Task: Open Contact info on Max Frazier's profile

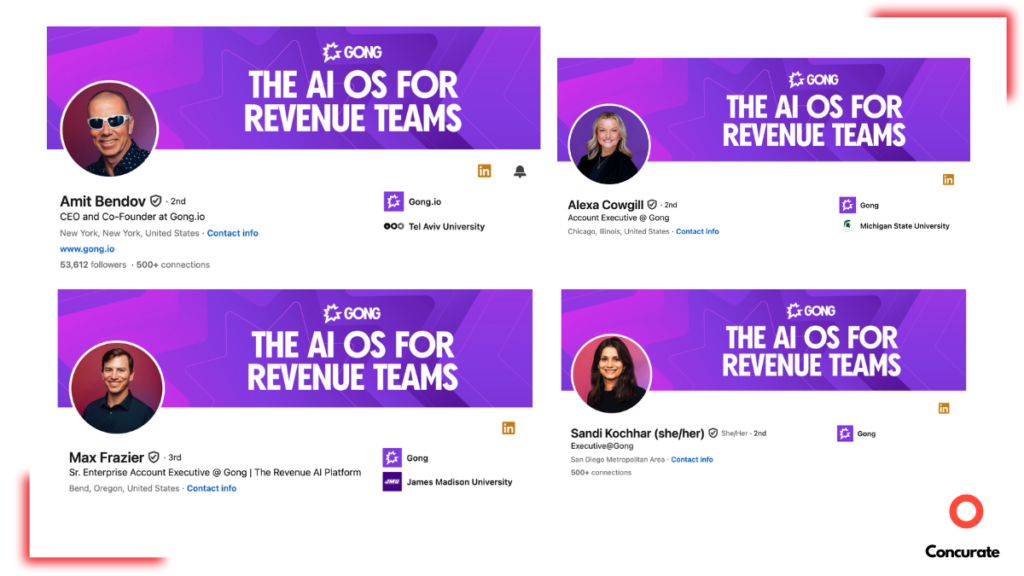Action: tap(211, 488)
